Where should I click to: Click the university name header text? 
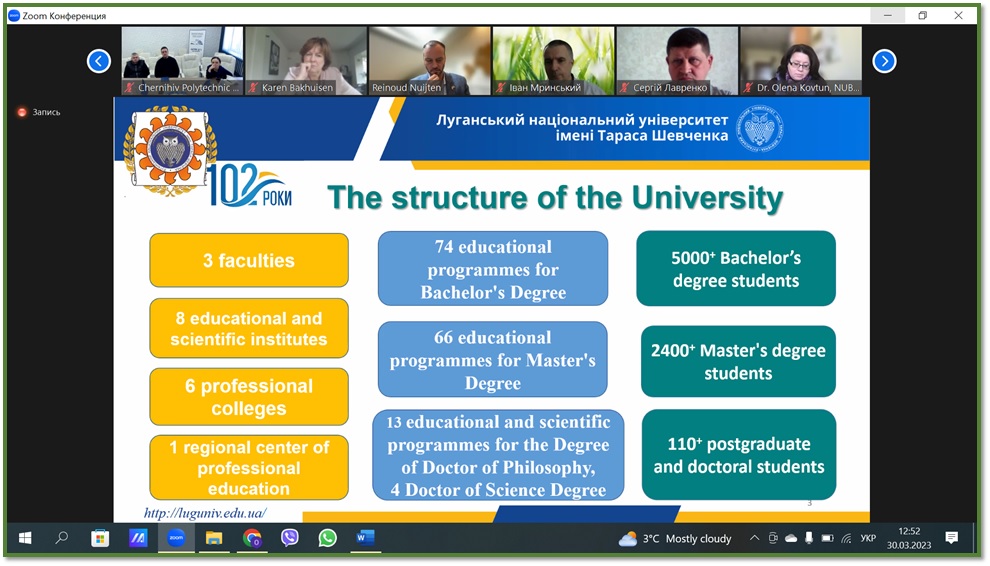click(581, 128)
